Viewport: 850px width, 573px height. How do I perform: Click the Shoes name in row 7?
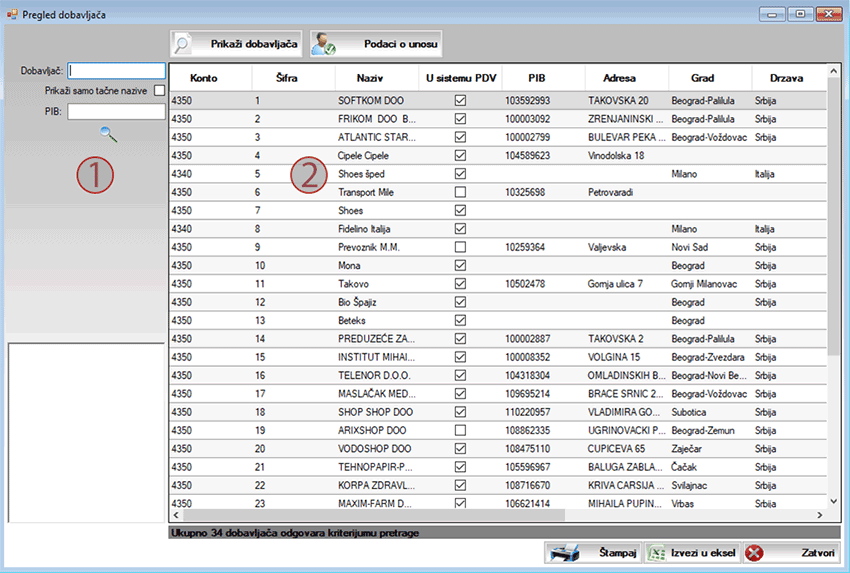click(377, 210)
